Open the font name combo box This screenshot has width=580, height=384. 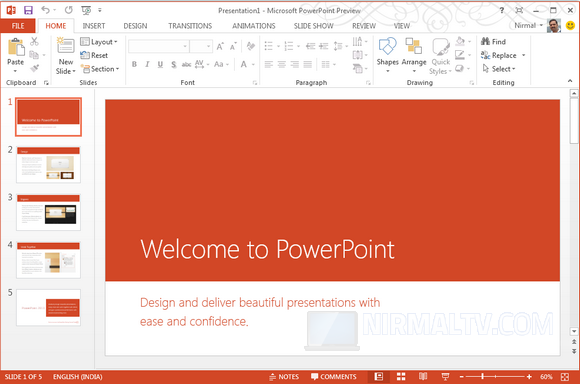pyautogui.click(x=159, y=46)
